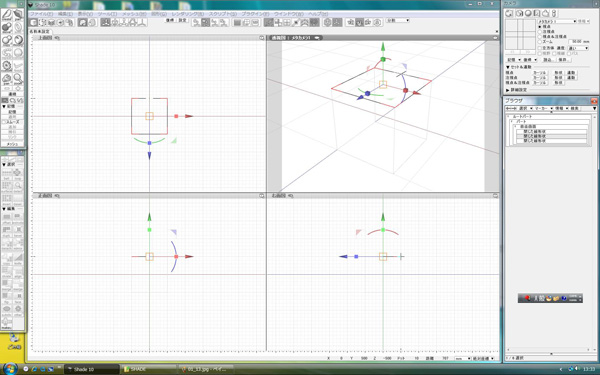Open the 速度 speed dropdown
This screenshot has height=375, width=600.
tap(578, 48)
